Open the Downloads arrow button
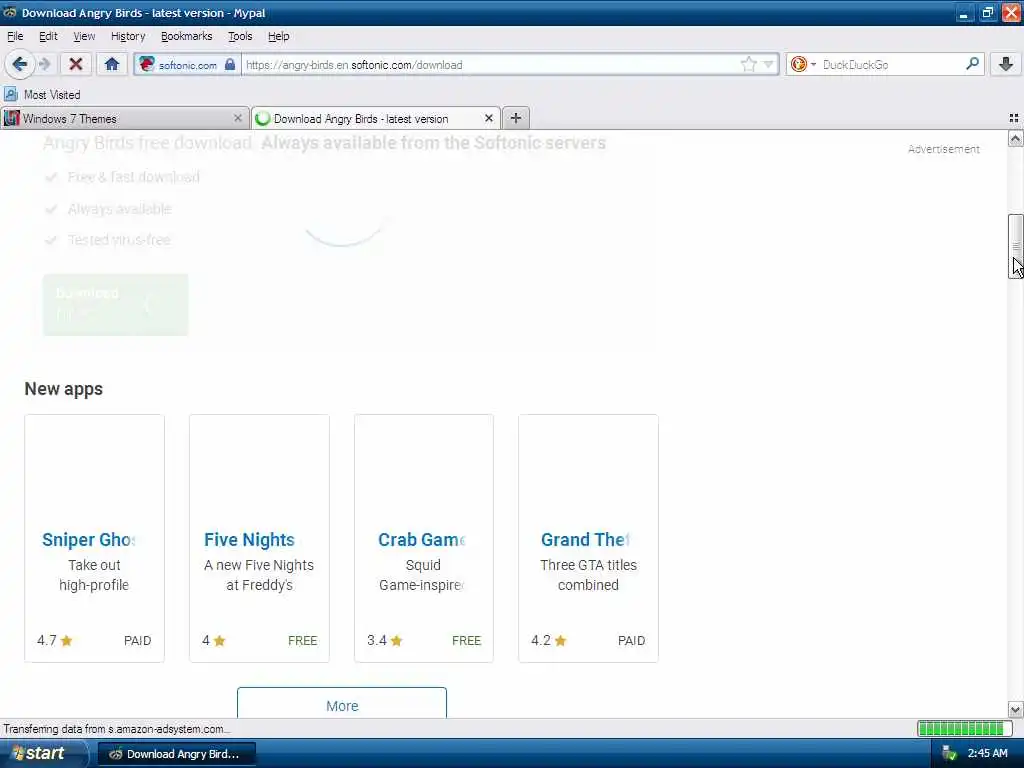The image size is (1024, 768). tap(1006, 64)
